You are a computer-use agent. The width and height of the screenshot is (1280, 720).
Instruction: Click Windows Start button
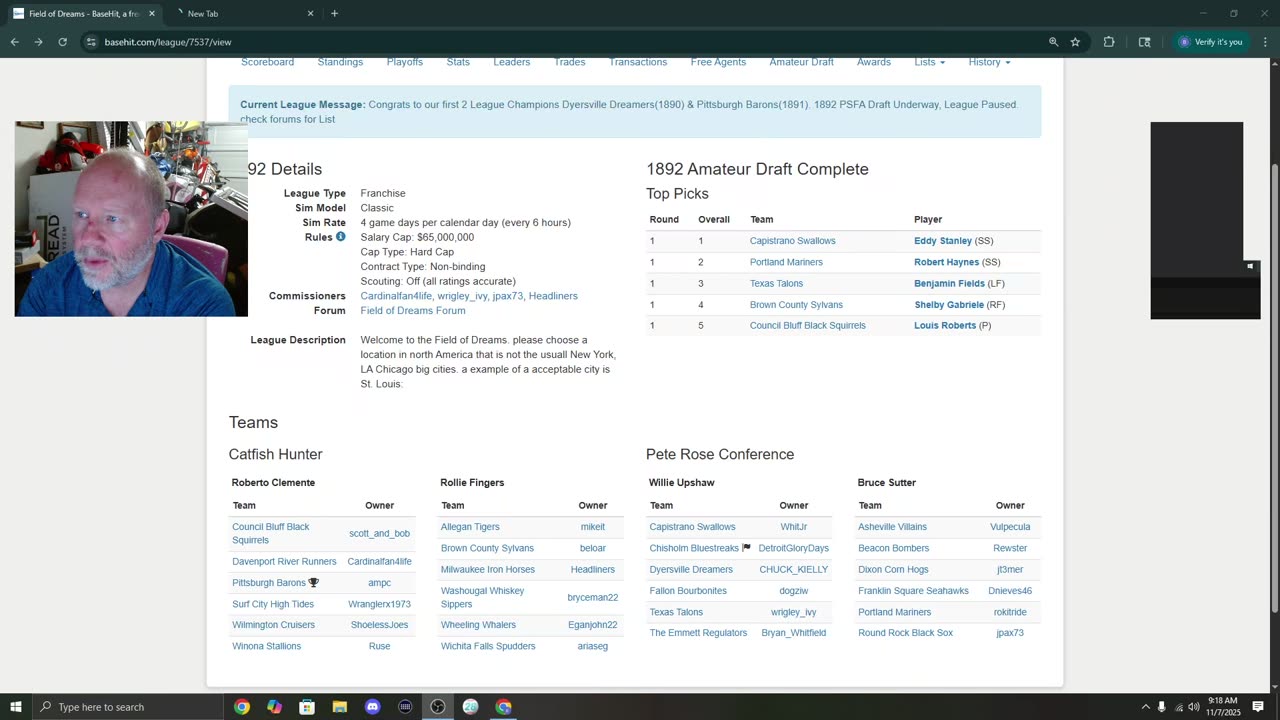(16, 707)
